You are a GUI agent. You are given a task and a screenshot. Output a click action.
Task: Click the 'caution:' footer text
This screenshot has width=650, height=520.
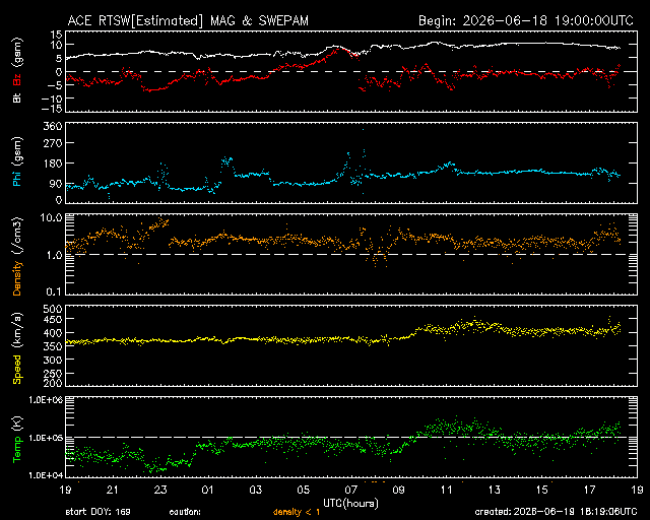coord(185,512)
